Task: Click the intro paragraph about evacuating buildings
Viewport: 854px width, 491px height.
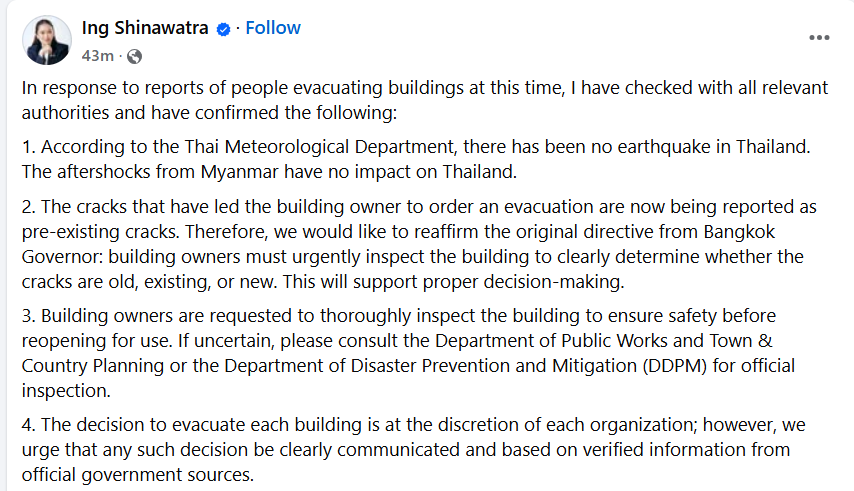Action: pos(425,100)
